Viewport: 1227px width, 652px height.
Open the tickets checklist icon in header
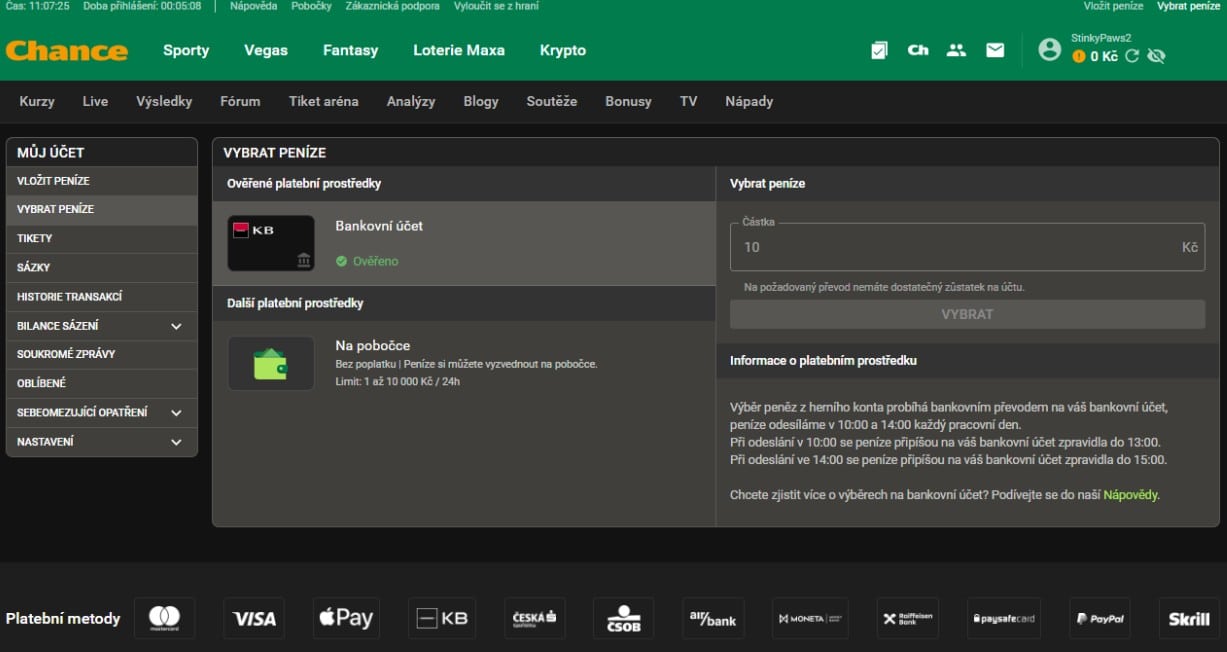[879, 50]
